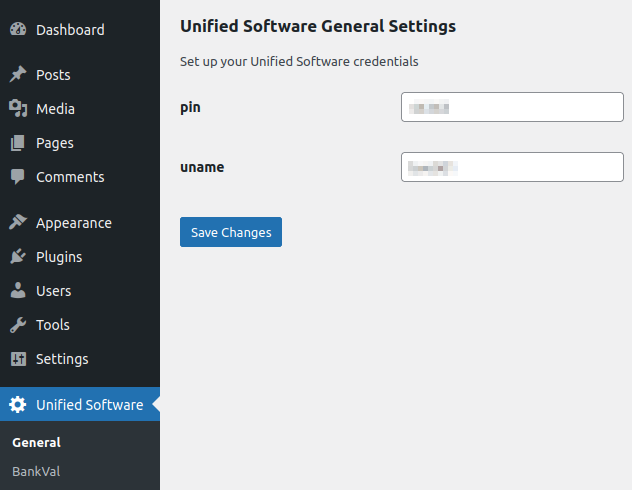Click 'Set up your Unified Software credentials' text
Screen dimensions: 632x490
pos(299,62)
